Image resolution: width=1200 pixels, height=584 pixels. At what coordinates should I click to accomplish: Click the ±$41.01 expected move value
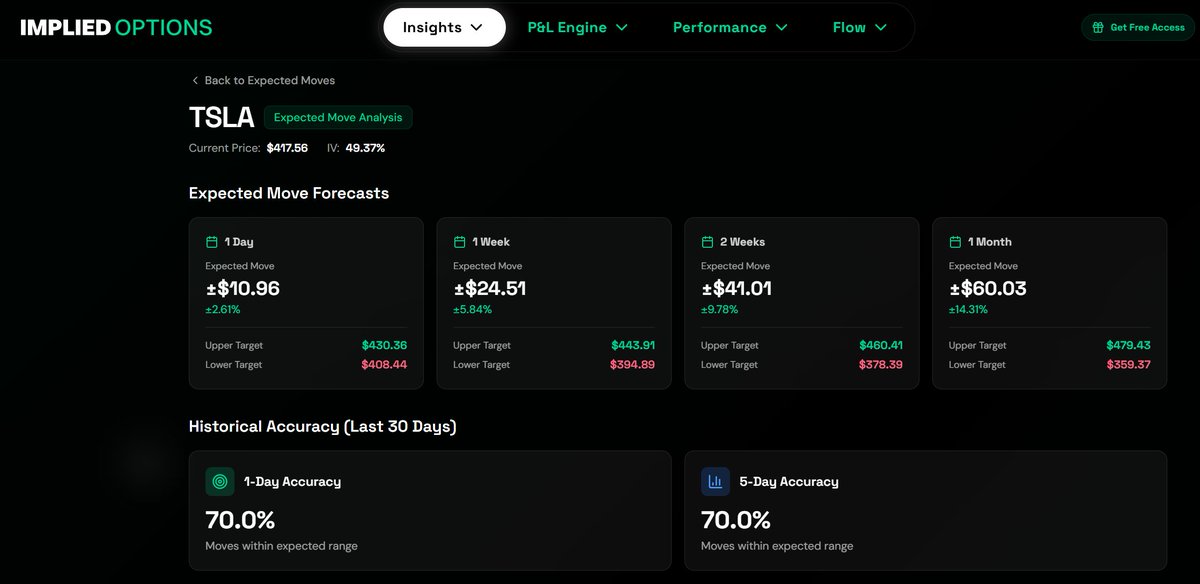736,289
